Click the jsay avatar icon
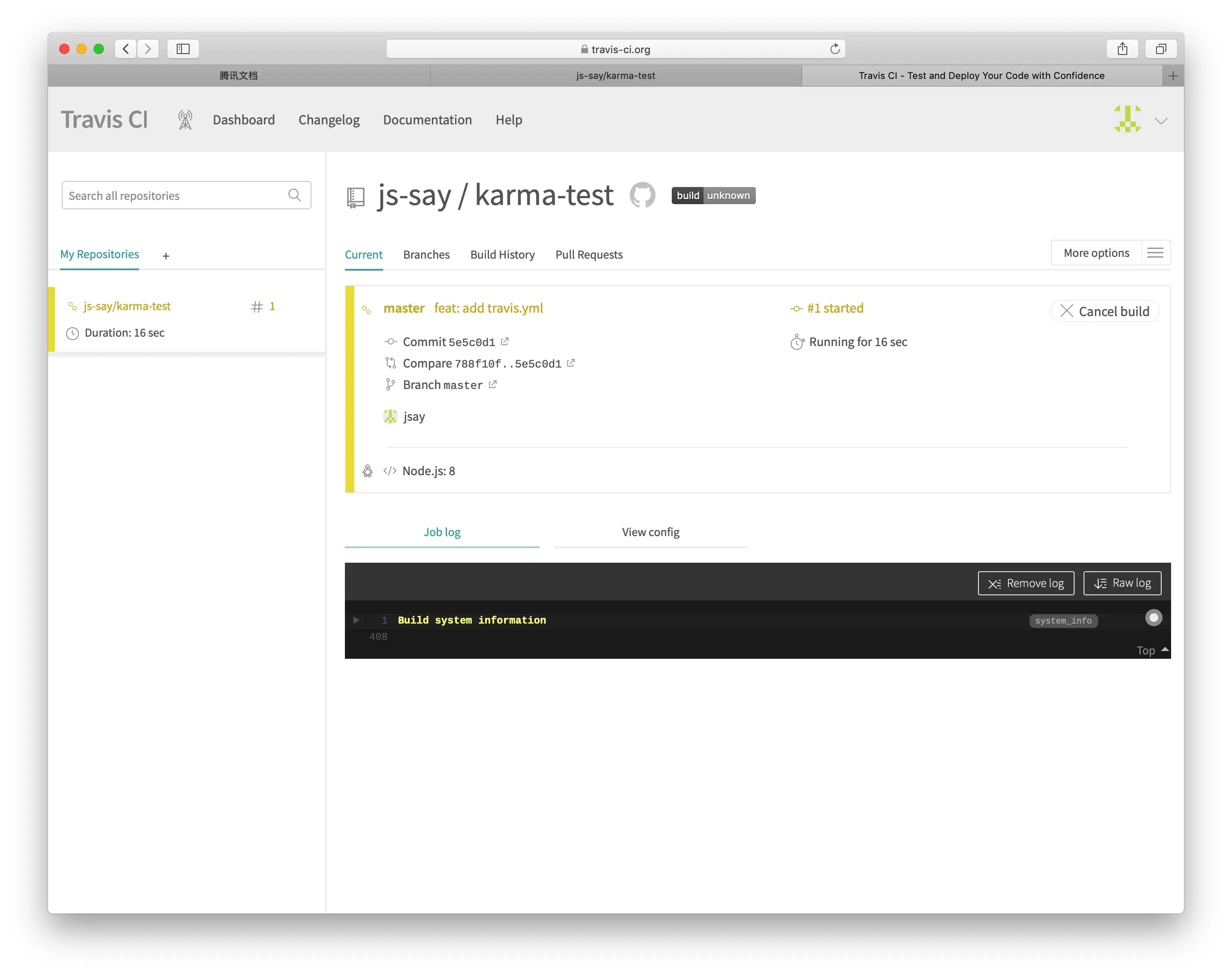This screenshot has height=977, width=1232. [x=390, y=416]
